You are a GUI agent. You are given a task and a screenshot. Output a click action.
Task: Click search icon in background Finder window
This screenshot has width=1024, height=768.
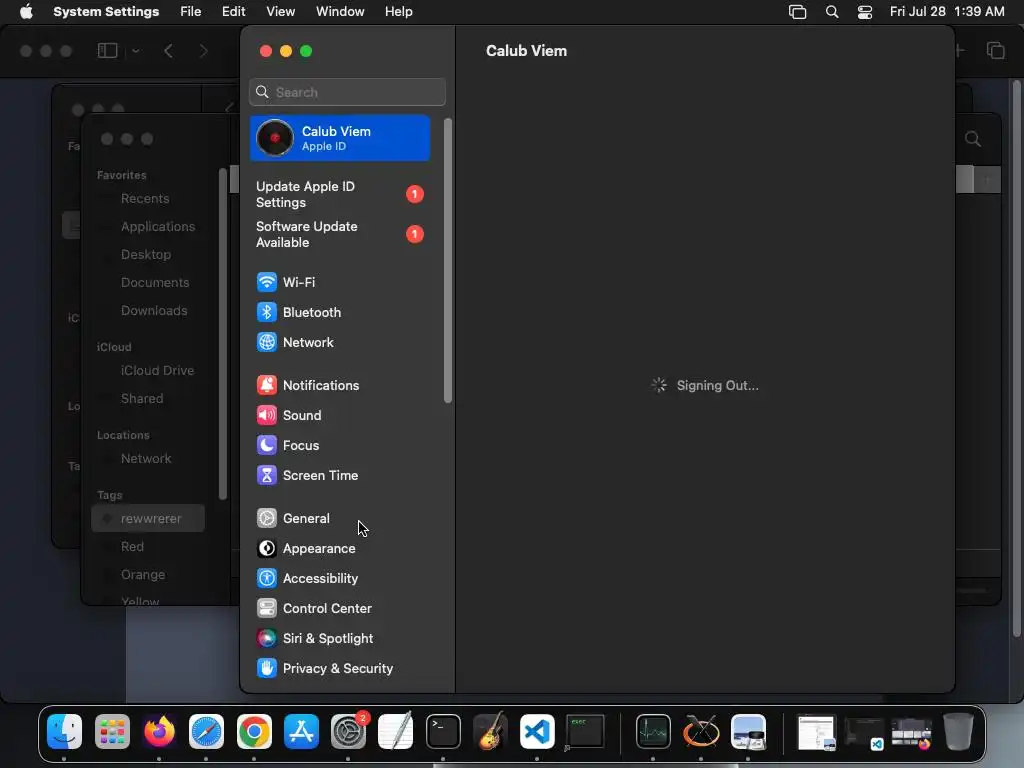click(973, 139)
